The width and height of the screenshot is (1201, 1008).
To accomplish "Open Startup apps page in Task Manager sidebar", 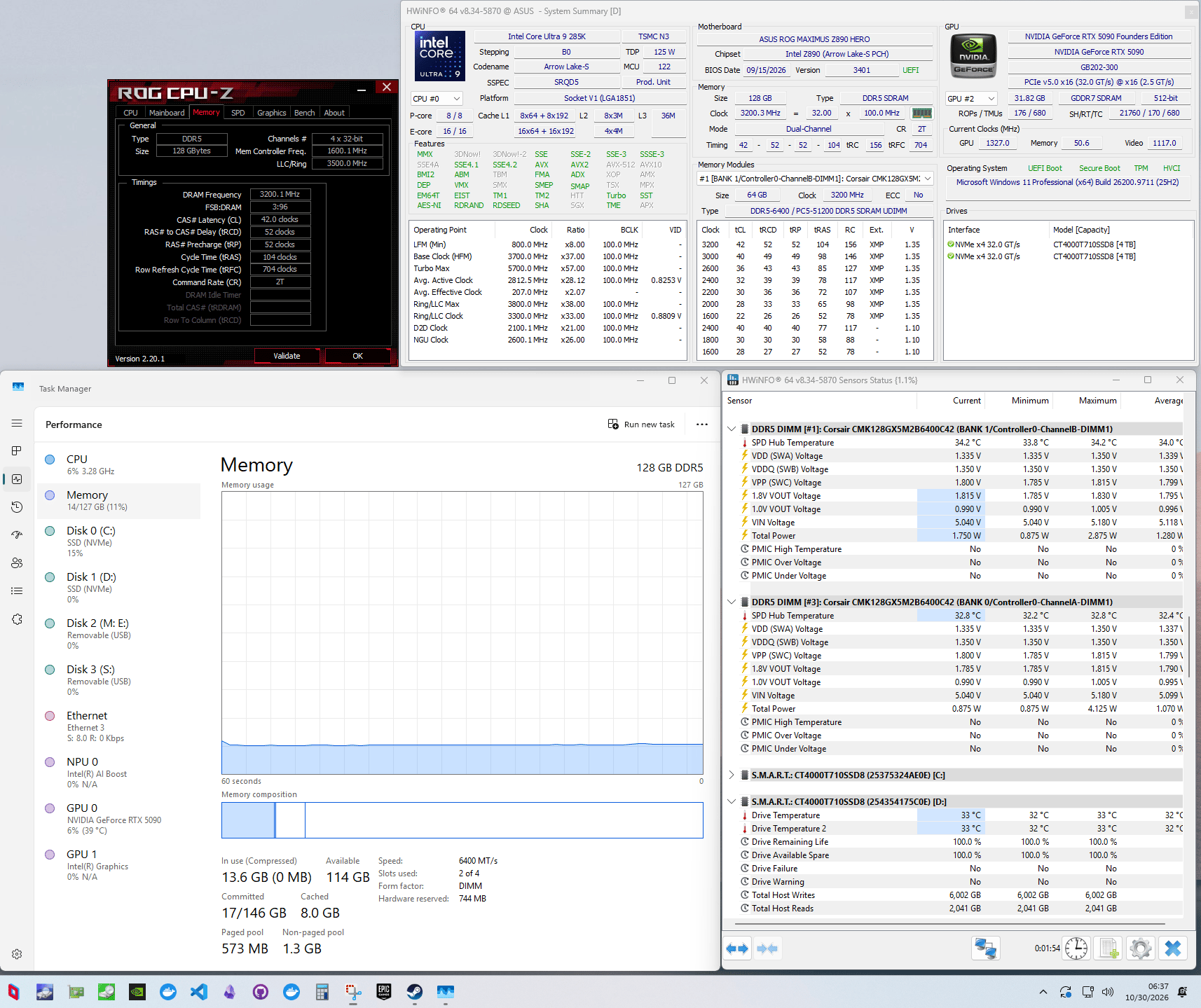I will (x=17, y=535).
